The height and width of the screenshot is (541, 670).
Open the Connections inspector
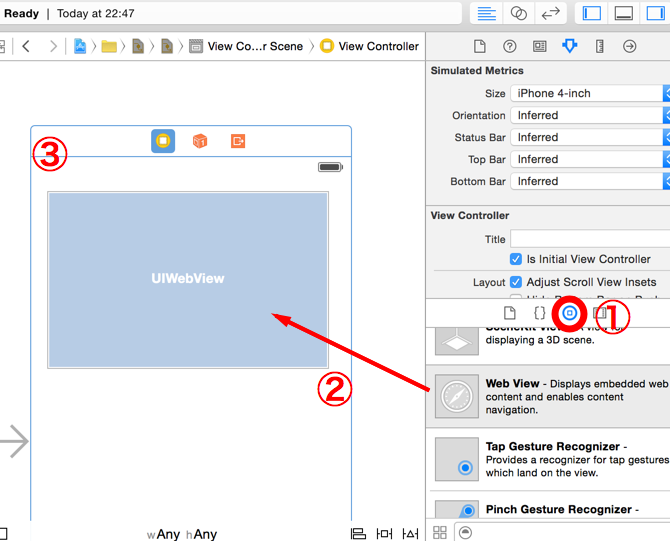pos(629,46)
